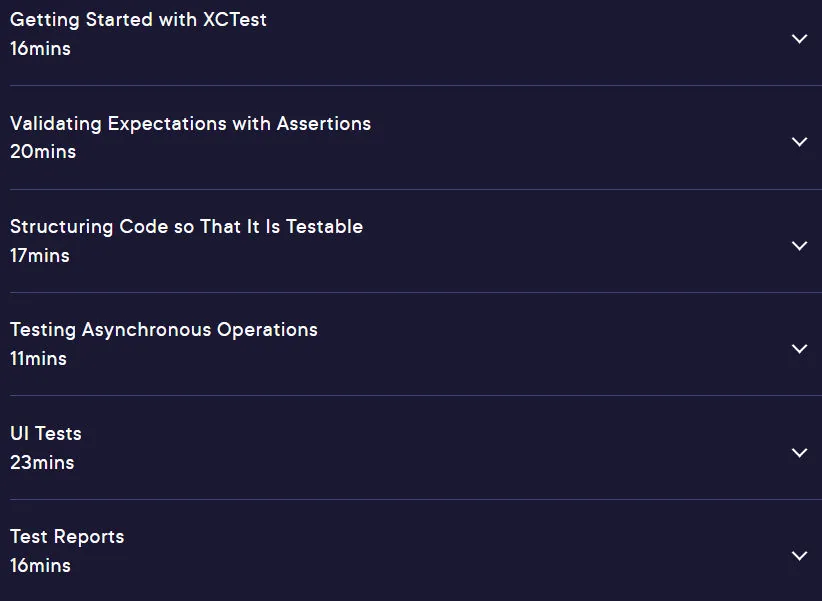822x601 pixels.
Task: Click the 11mins duration label
Action: 38,359
